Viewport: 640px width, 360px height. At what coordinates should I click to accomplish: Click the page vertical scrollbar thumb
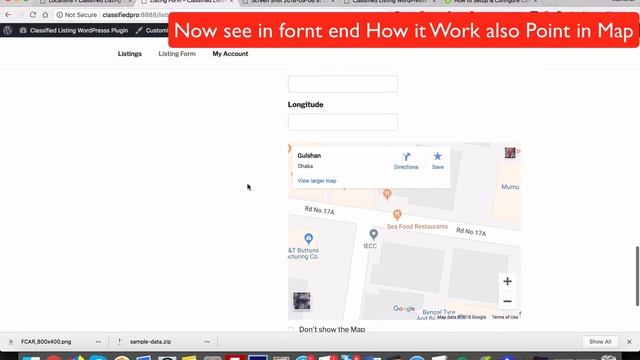637,276
